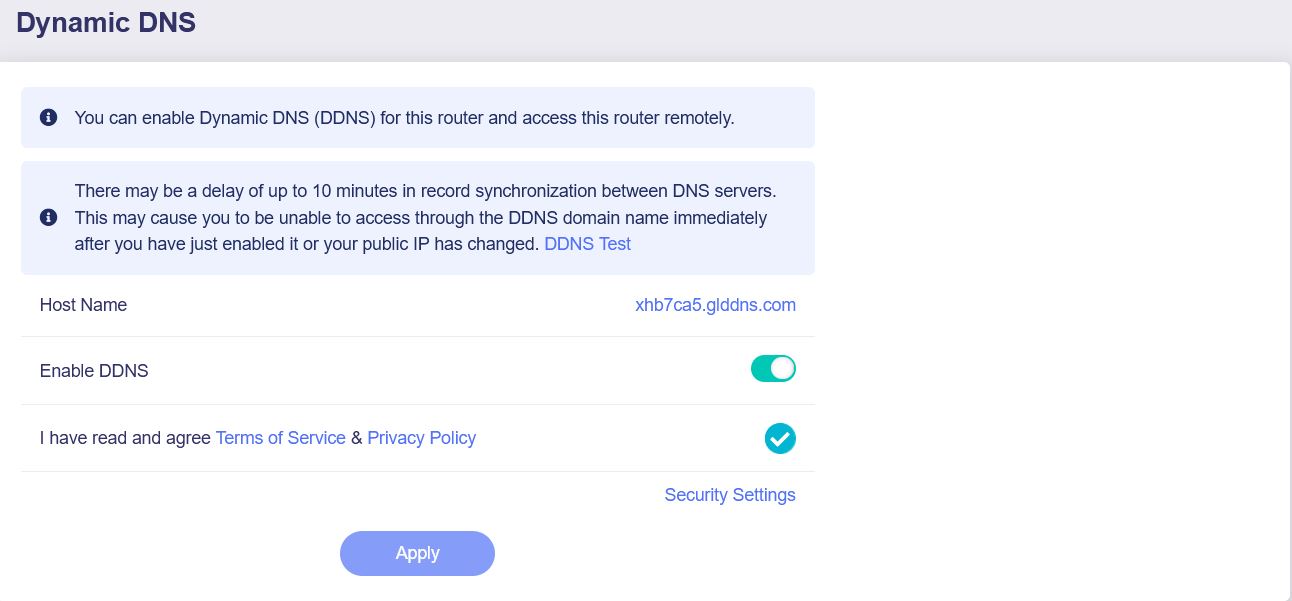Open the DDNS Test link
The image size is (1292, 601).
(x=587, y=244)
